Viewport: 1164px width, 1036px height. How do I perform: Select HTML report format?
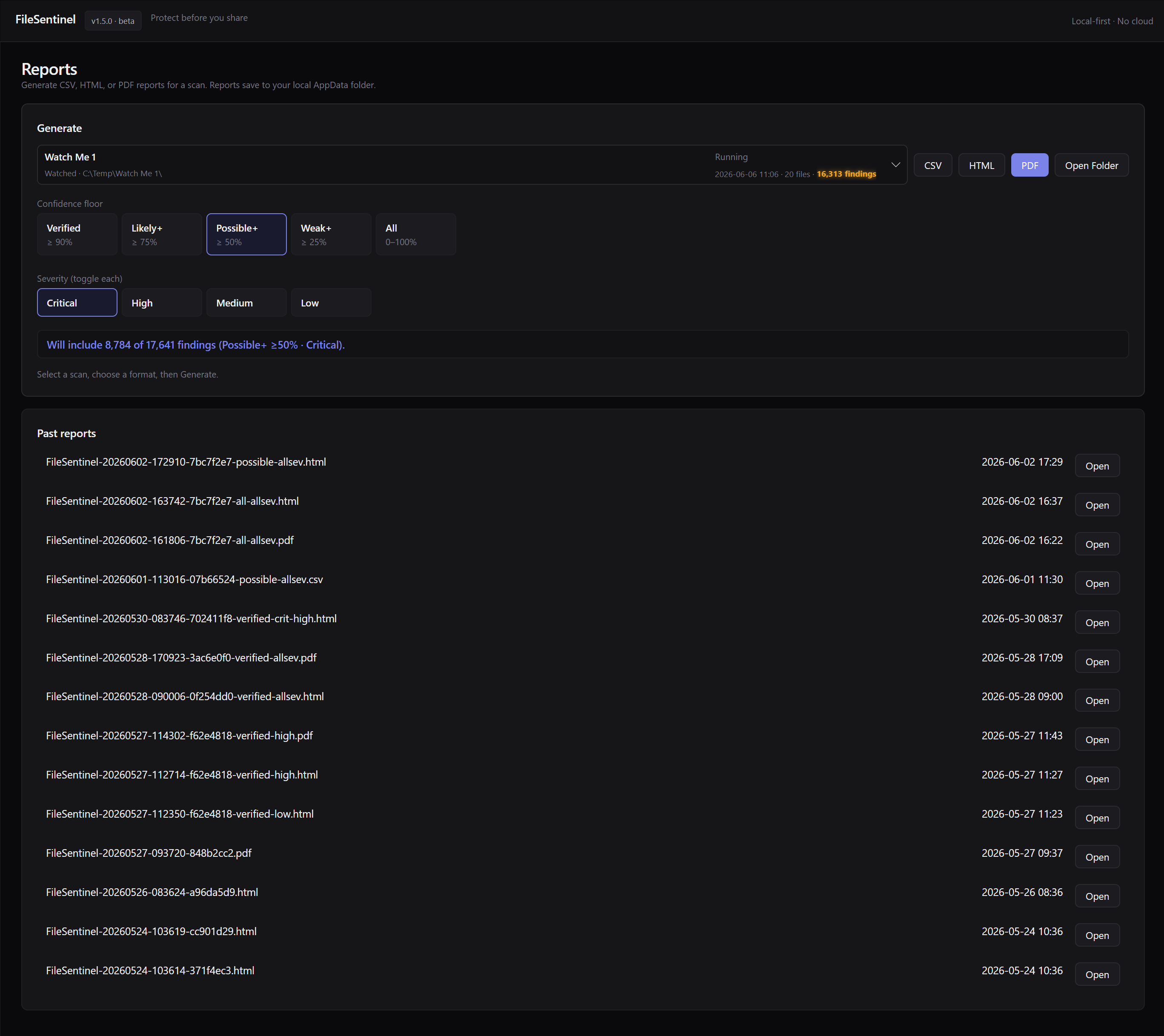pyautogui.click(x=981, y=165)
